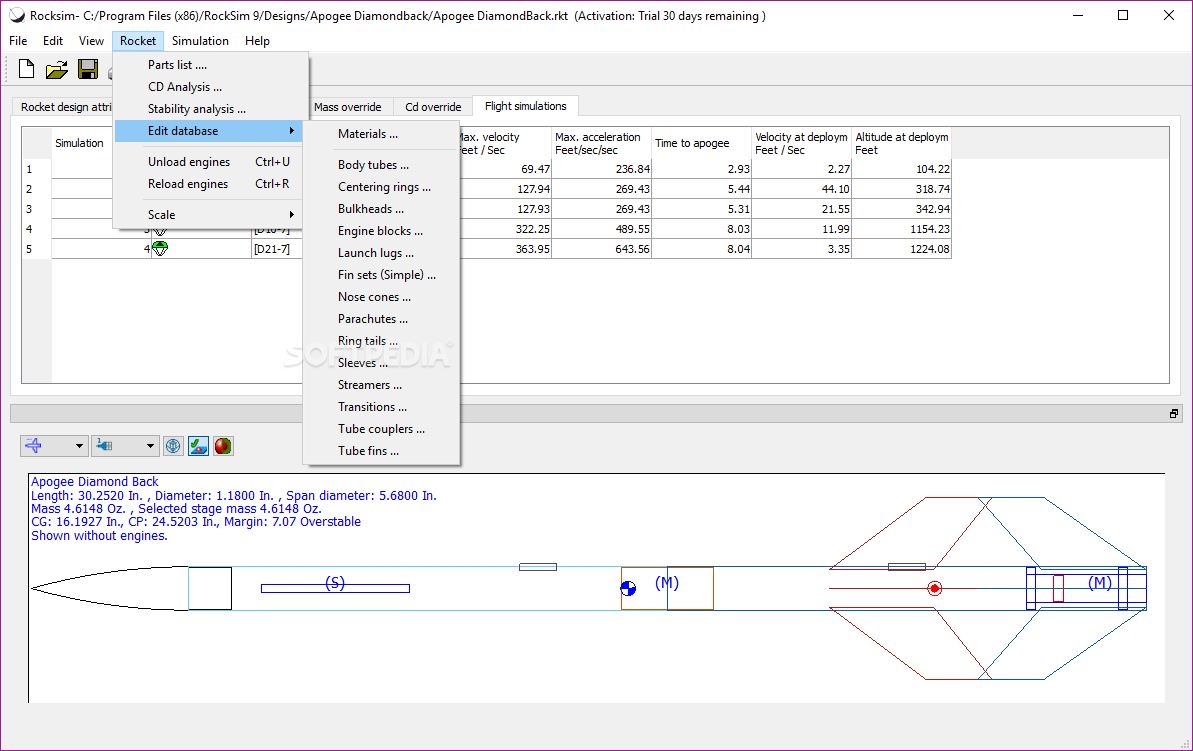Open the Bulkheads database

click(x=381, y=209)
